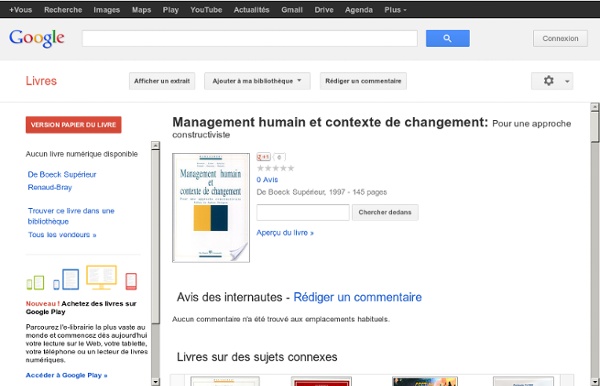Open +Vous in the top bar

[20, 10]
